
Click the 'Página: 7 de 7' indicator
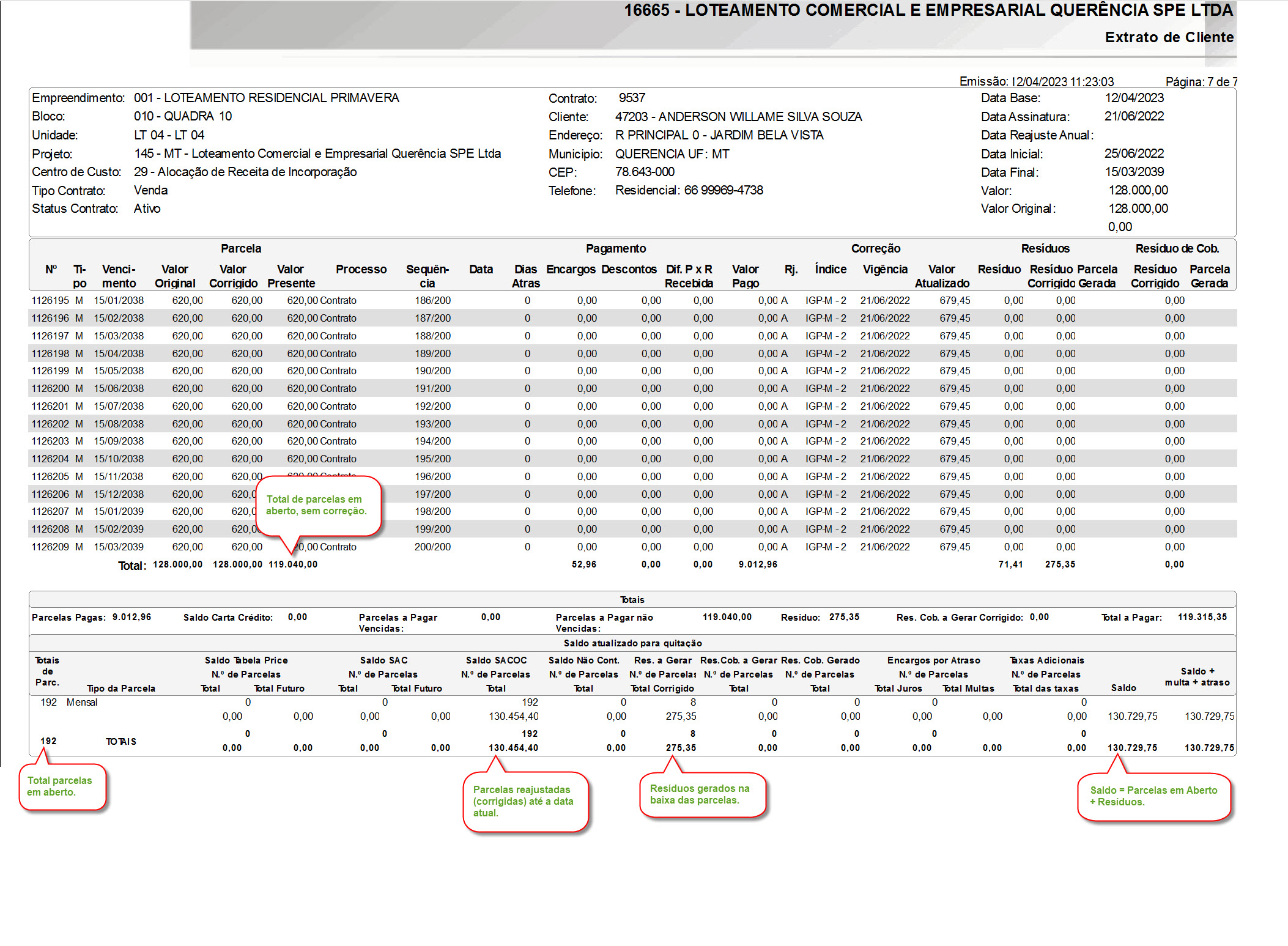tap(1201, 82)
